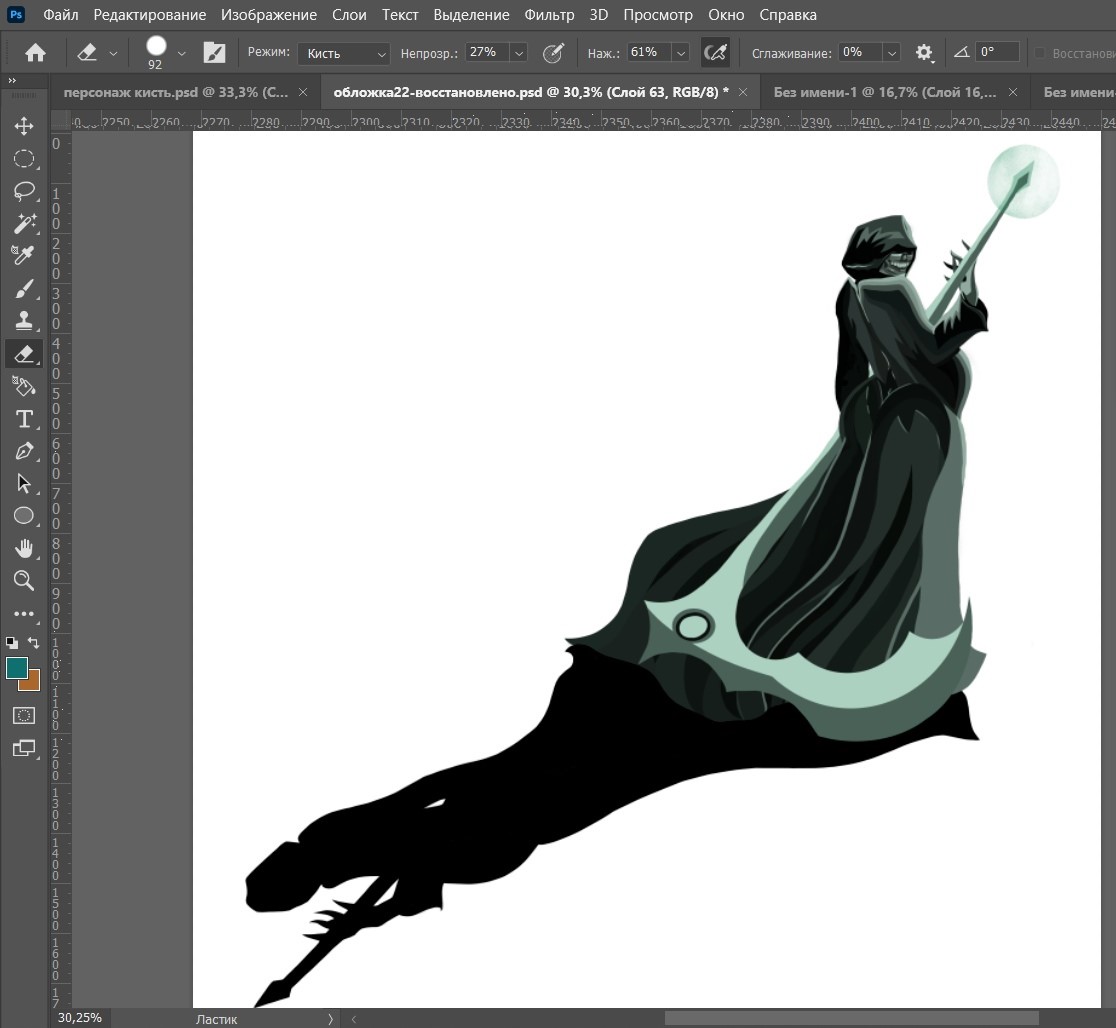Select the Lasso tool
The image size is (1116, 1028).
click(x=24, y=191)
